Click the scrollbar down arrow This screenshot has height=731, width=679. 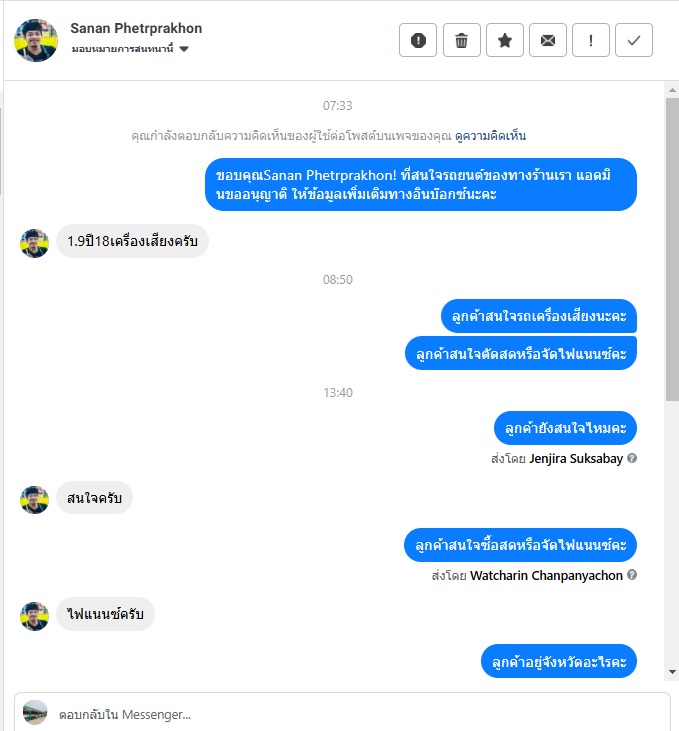click(672, 672)
